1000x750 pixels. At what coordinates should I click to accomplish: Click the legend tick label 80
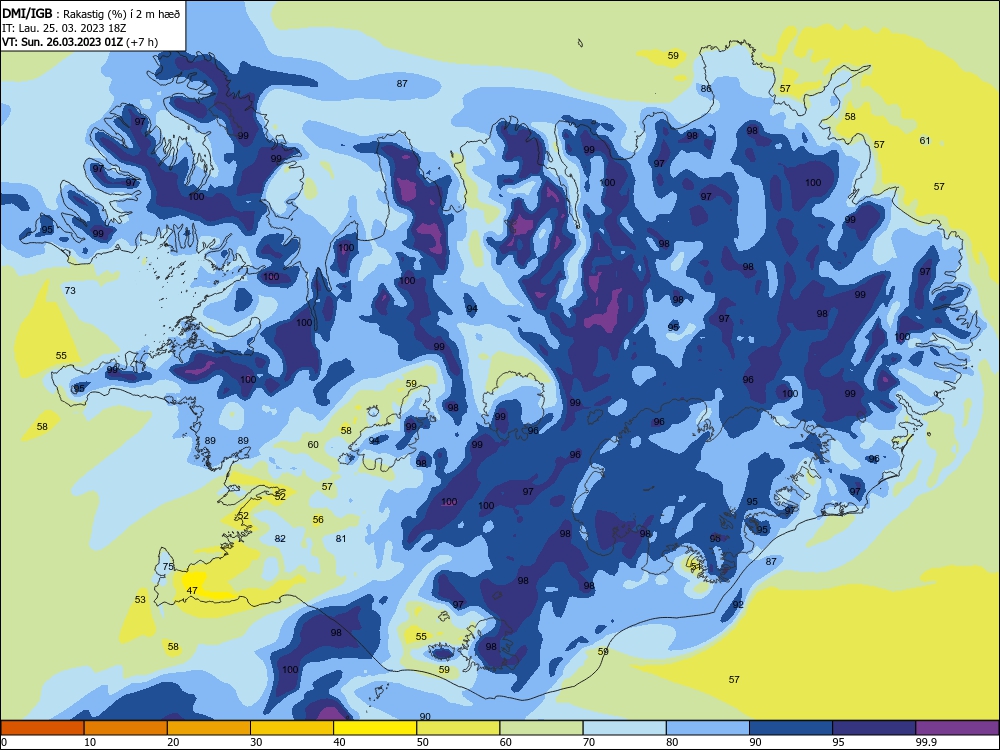click(x=672, y=742)
